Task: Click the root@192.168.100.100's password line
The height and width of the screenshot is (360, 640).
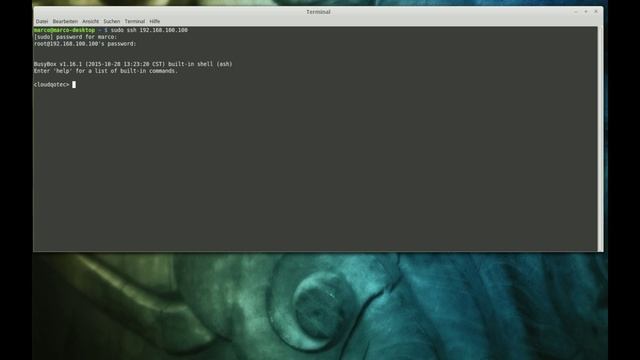Action: tap(85, 44)
